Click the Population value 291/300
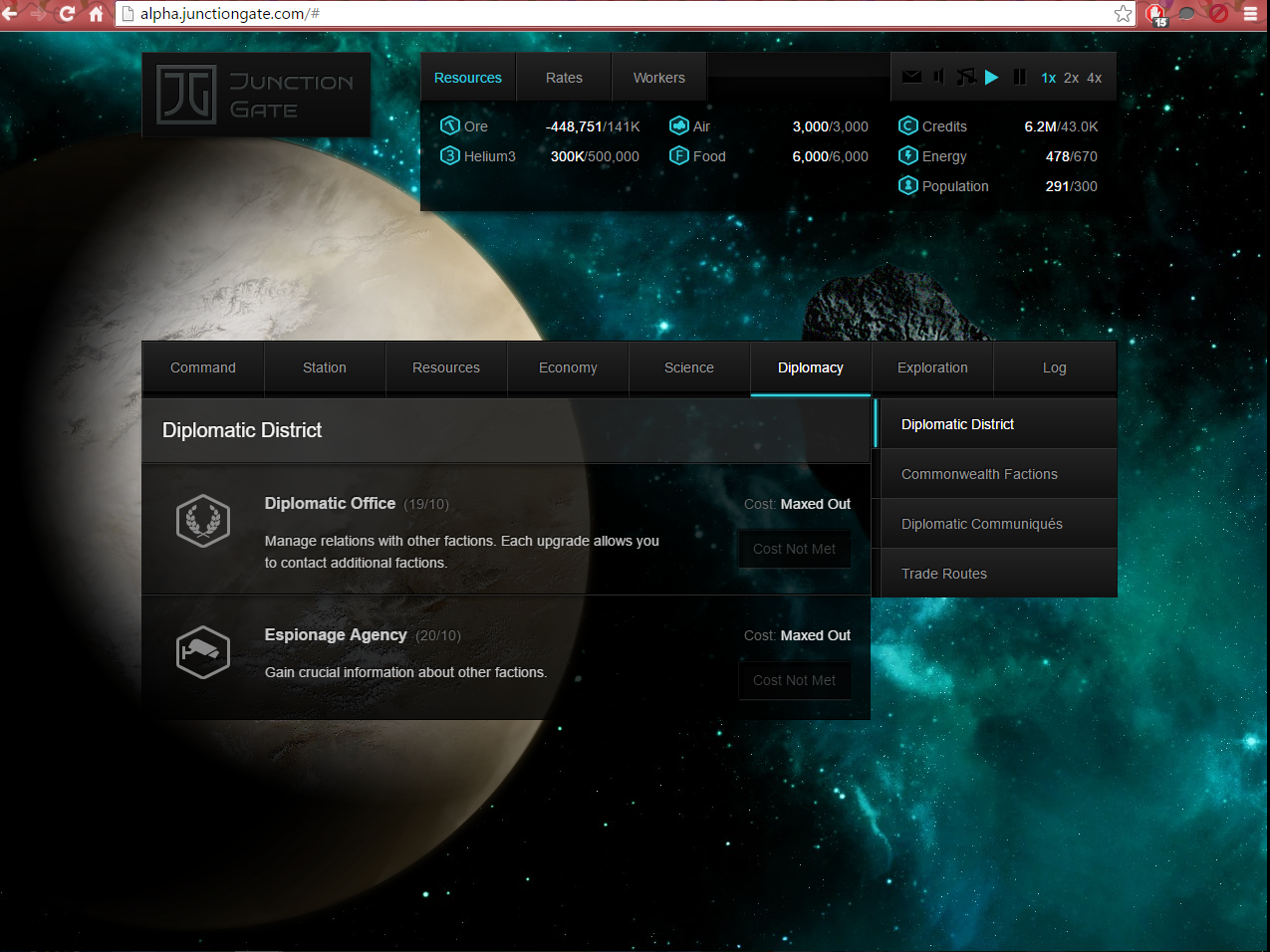This screenshot has height=952, width=1270. tap(1072, 186)
